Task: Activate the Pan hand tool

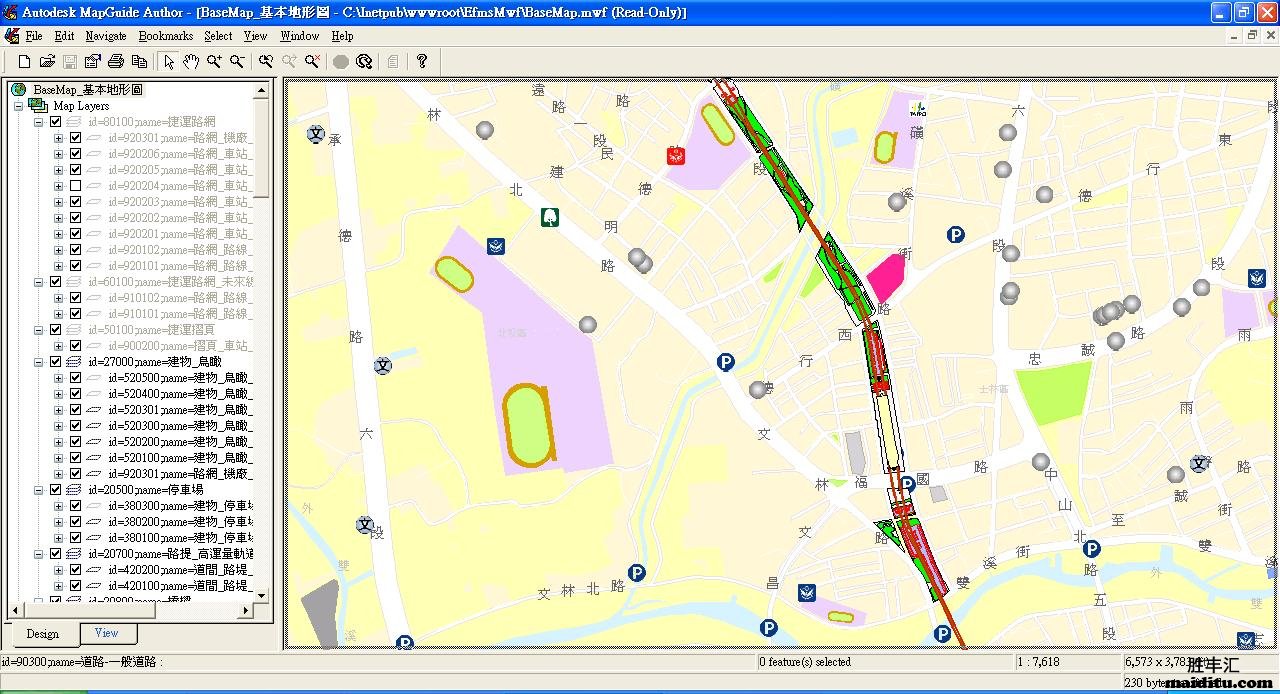Action: [x=191, y=62]
